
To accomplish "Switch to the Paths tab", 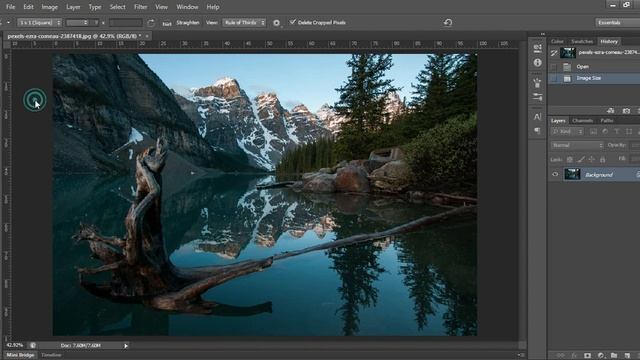I will pyautogui.click(x=607, y=120).
